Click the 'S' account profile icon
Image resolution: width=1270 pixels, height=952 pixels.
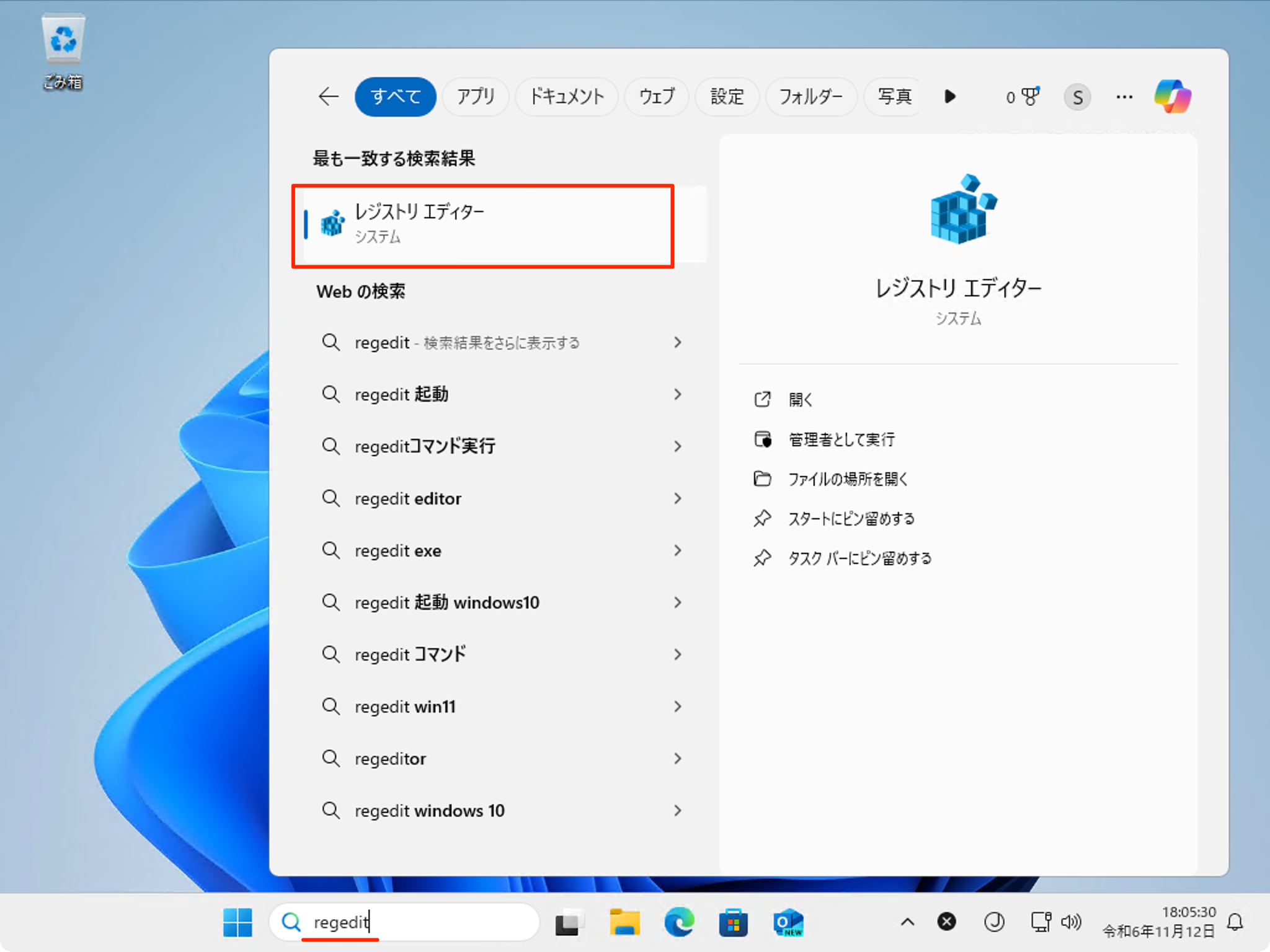point(1077,97)
